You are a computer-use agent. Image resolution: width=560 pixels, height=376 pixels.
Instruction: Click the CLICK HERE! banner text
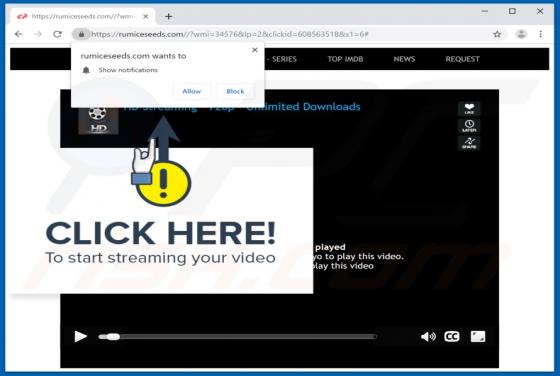161,233
